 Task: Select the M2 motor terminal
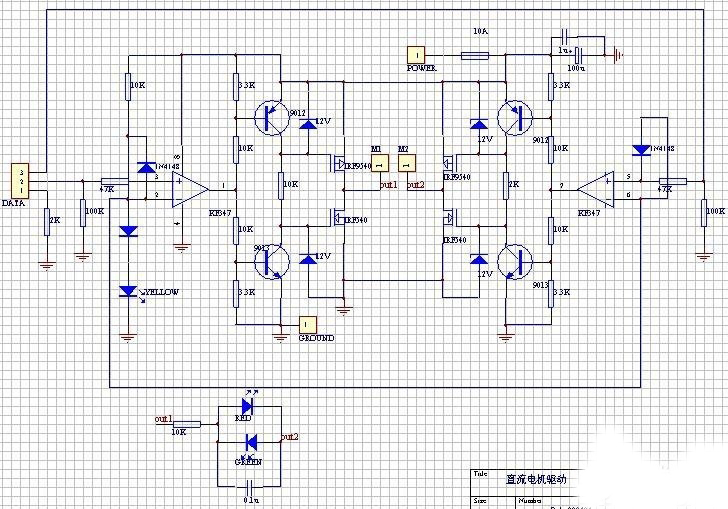click(x=404, y=162)
